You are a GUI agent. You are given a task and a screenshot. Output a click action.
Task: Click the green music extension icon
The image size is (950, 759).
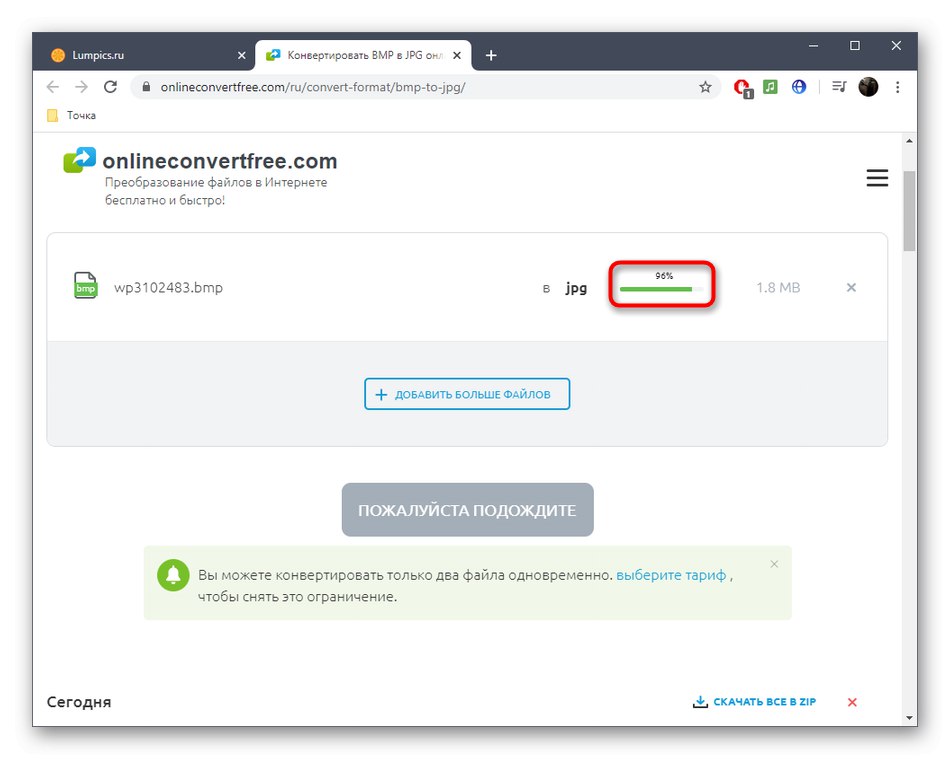[770, 87]
